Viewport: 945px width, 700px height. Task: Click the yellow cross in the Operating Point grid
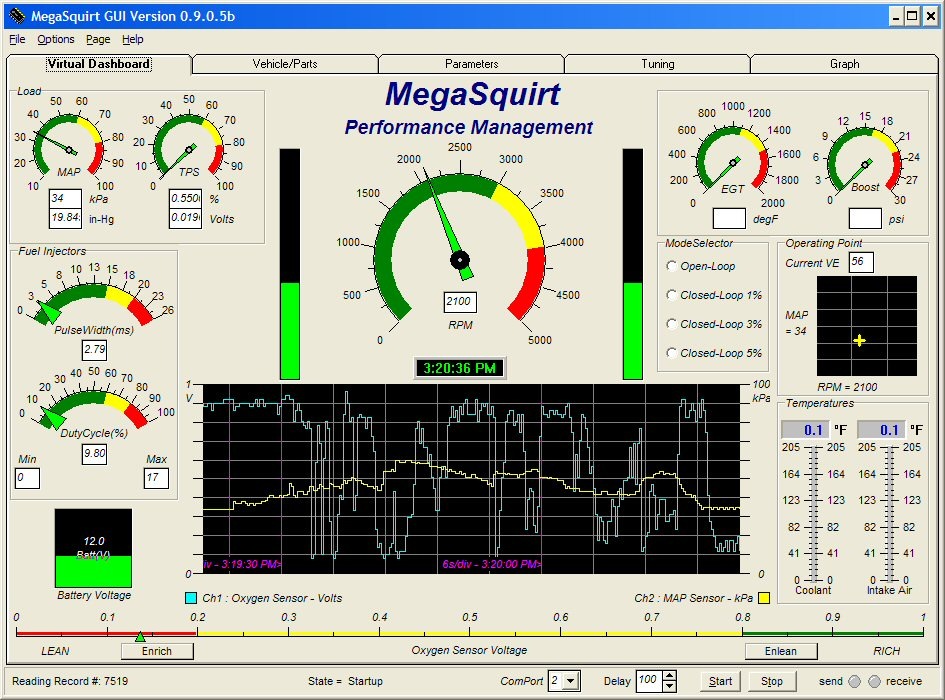coord(859,341)
